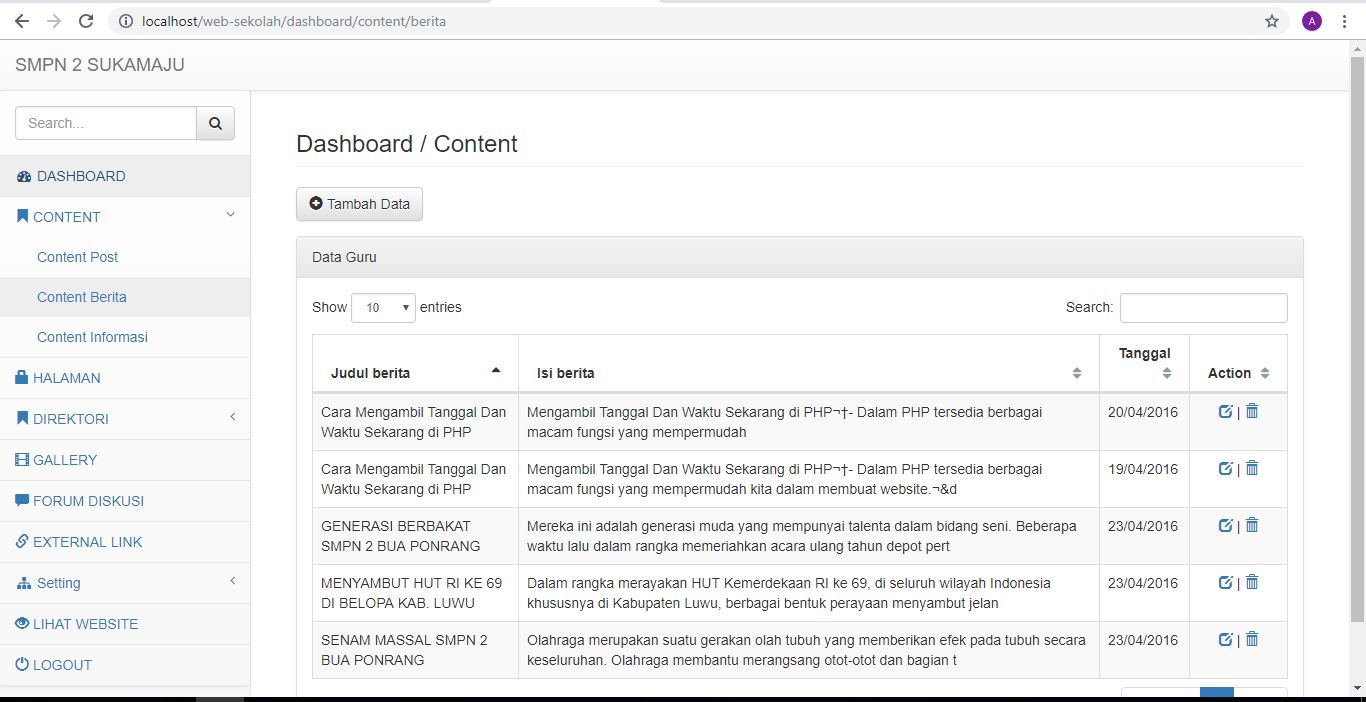Open Content Post from sidebar
Image resolution: width=1366 pixels, height=702 pixels.
pyautogui.click(x=77, y=257)
